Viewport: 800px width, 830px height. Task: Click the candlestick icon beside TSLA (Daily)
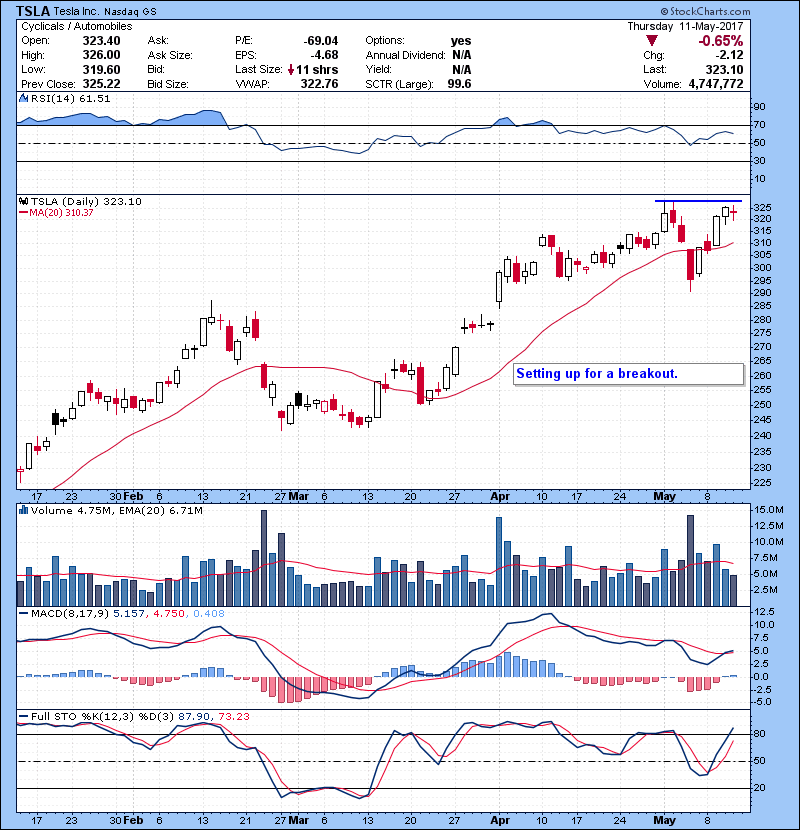coord(23,201)
